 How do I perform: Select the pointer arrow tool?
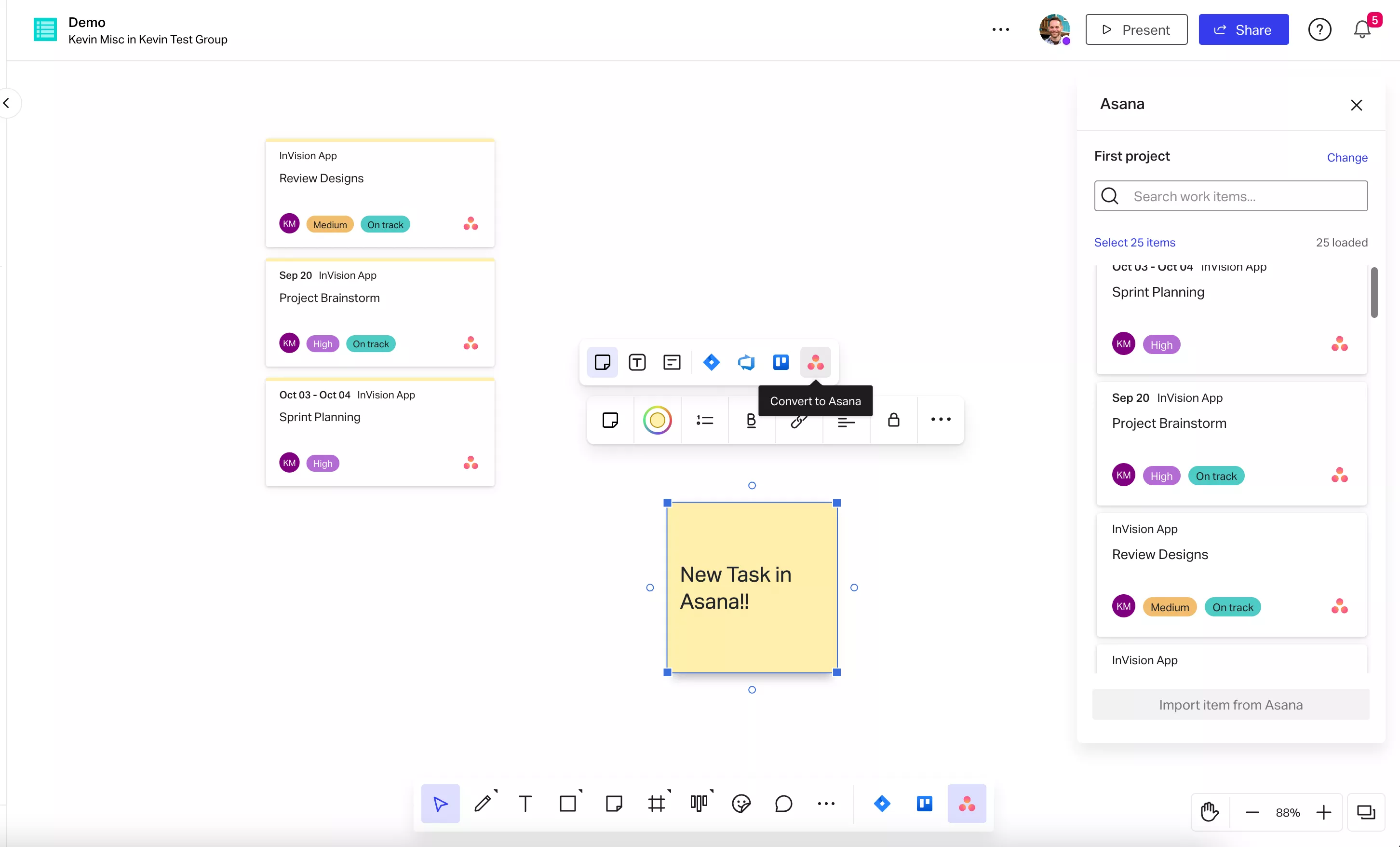point(440,803)
